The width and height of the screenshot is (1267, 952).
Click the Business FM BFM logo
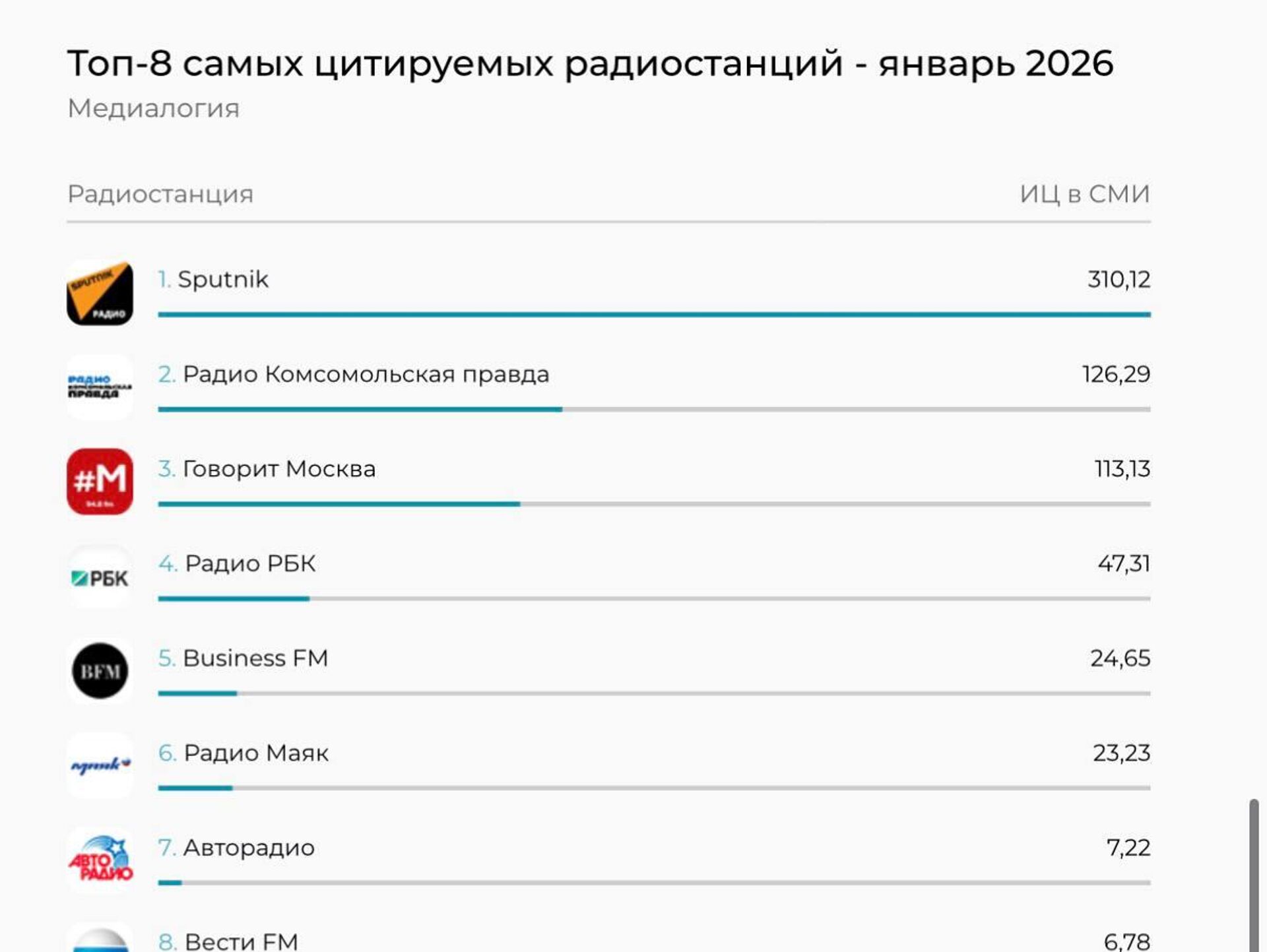pos(100,671)
